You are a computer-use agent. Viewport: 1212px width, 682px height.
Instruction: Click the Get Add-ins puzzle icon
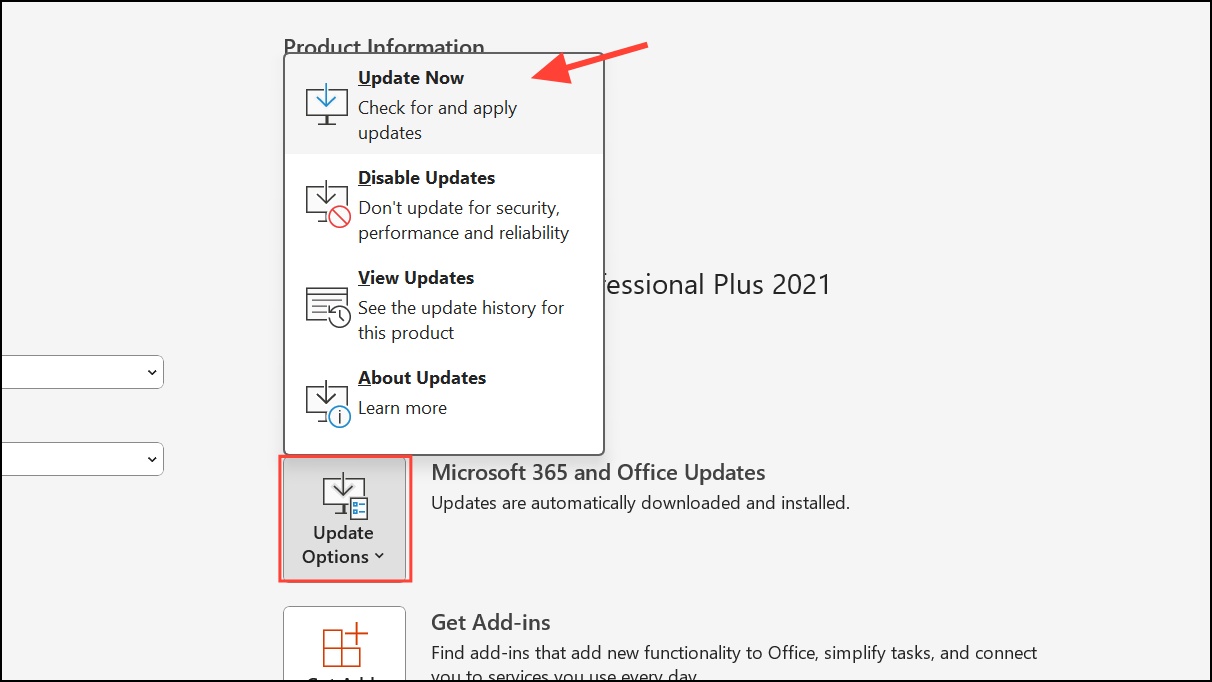tap(343, 650)
